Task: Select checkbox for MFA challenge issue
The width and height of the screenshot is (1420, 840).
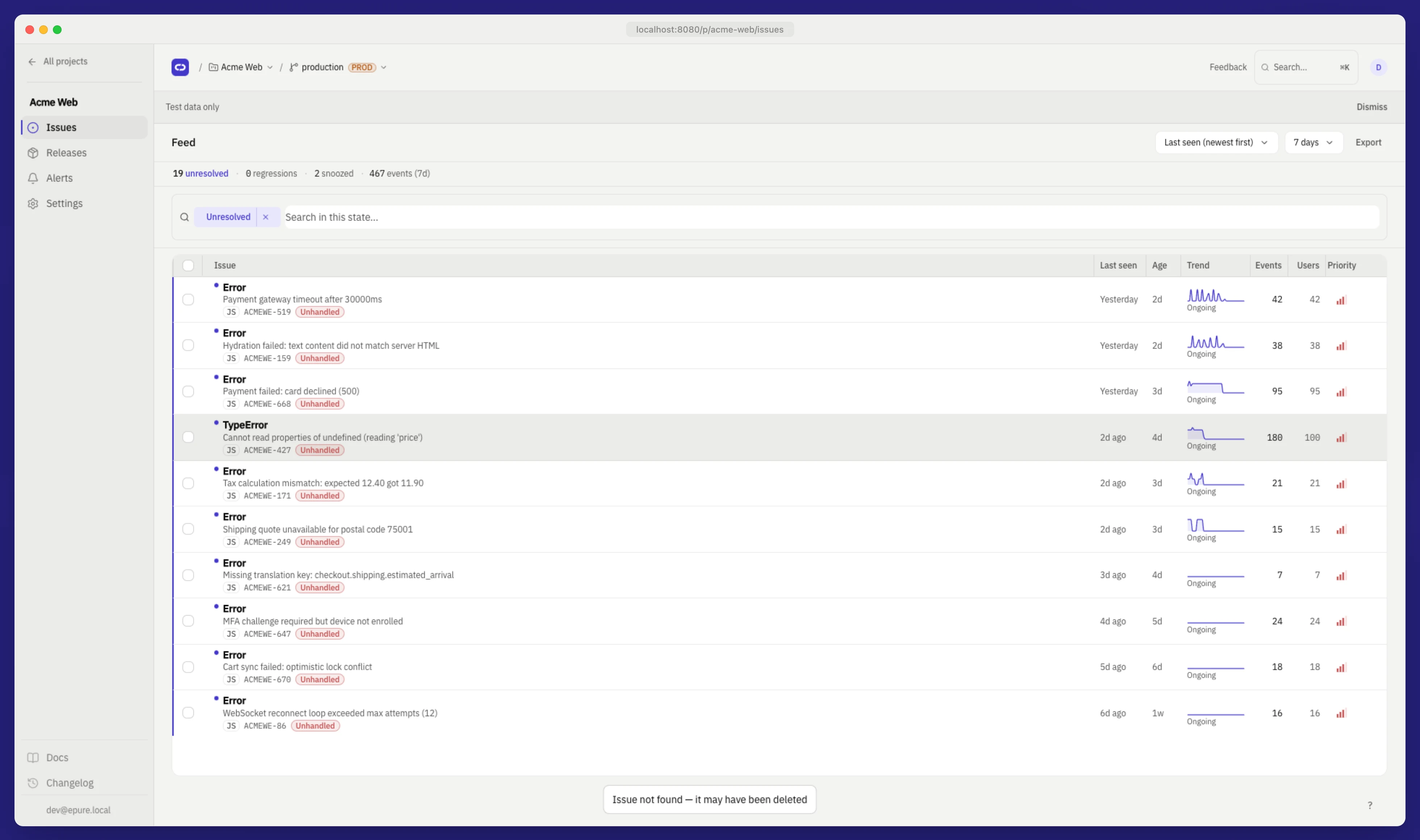Action: click(x=188, y=621)
